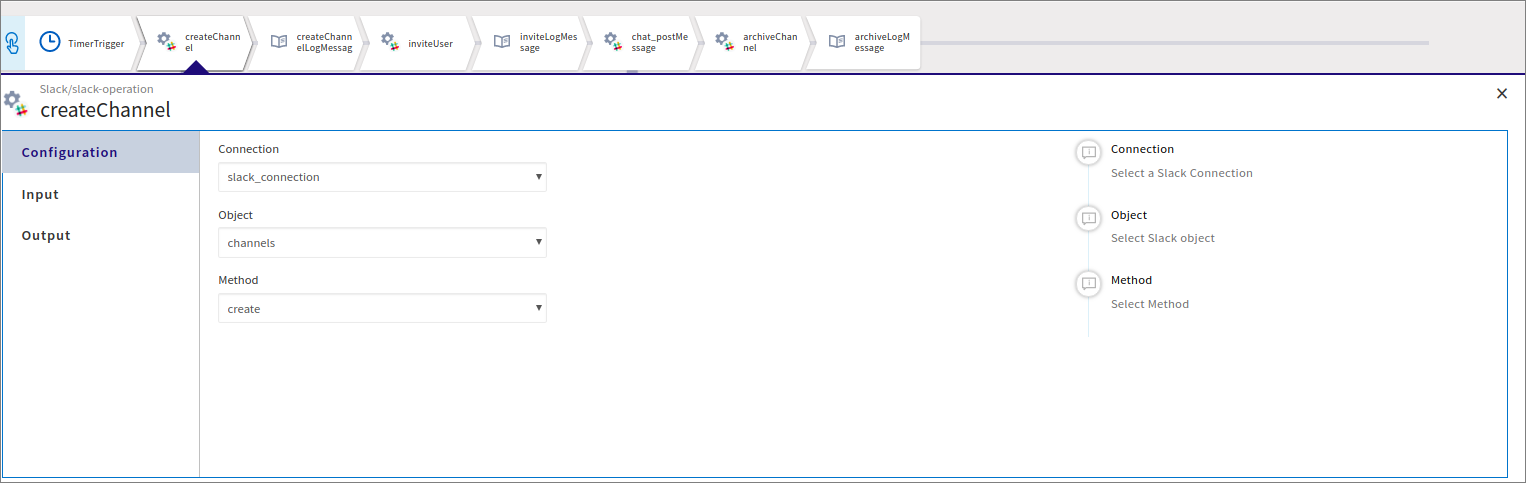This screenshot has height=483, width=1526.
Task: Switch to the Configuration tab
Action: coord(101,152)
